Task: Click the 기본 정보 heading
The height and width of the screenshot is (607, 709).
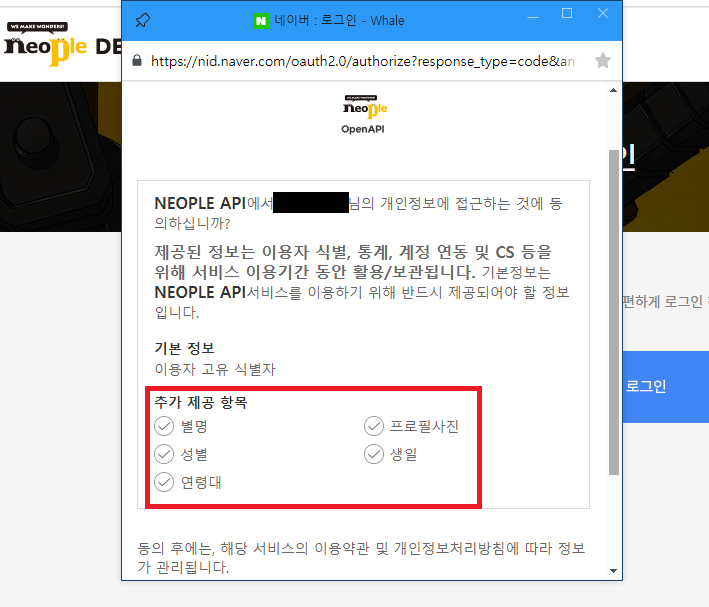Action: click(x=184, y=348)
